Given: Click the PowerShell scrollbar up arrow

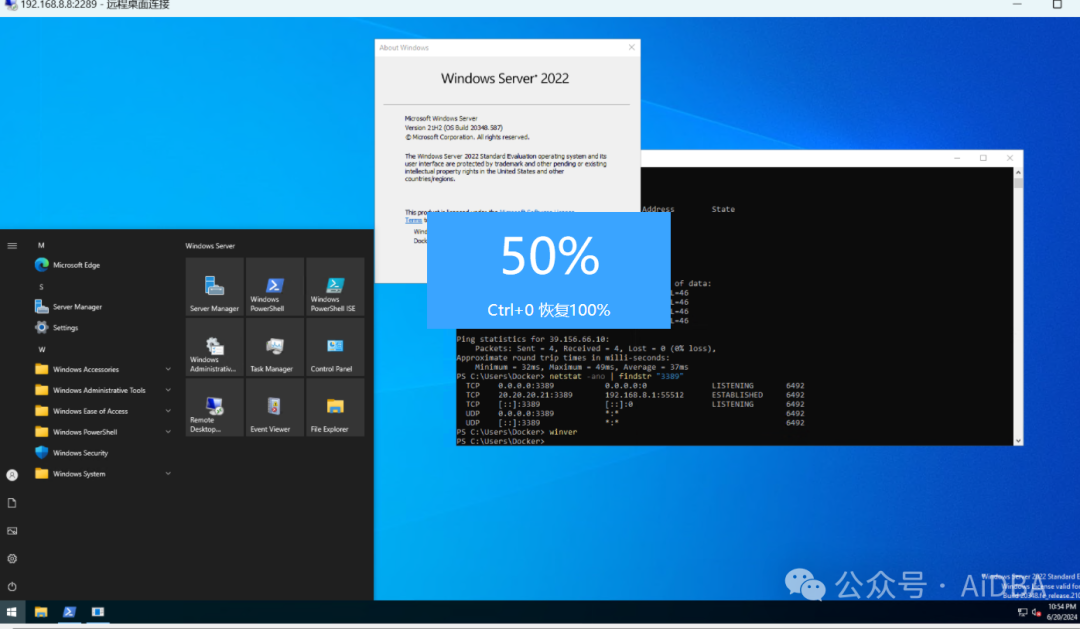Looking at the screenshot, I should [x=1018, y=173].
